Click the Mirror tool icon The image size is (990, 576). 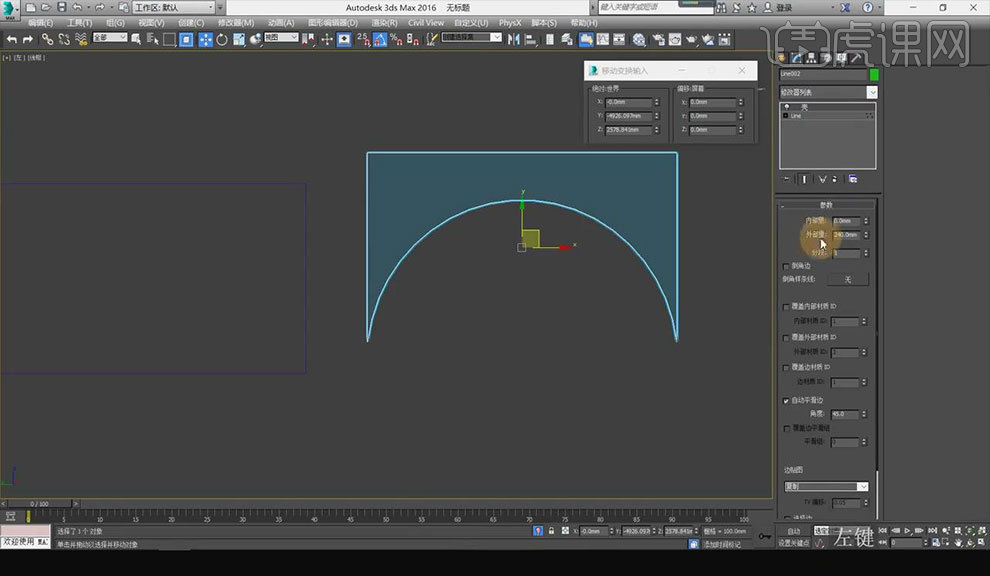coord(513,39)
